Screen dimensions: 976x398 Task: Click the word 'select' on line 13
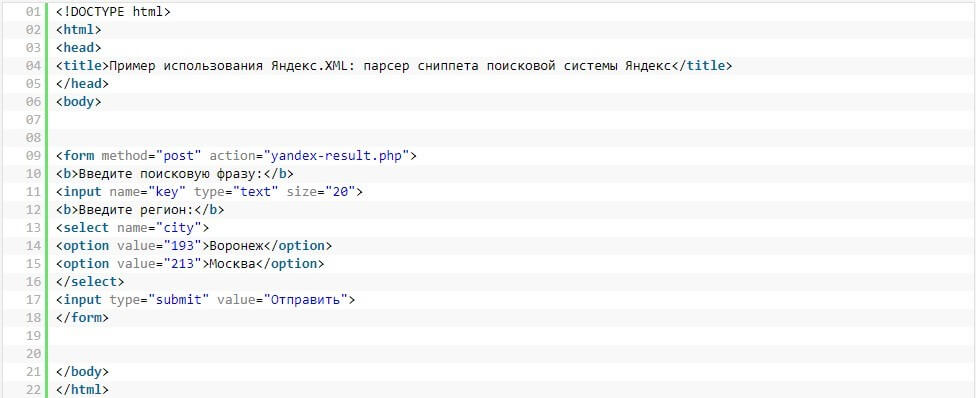[x=86, y=228]
